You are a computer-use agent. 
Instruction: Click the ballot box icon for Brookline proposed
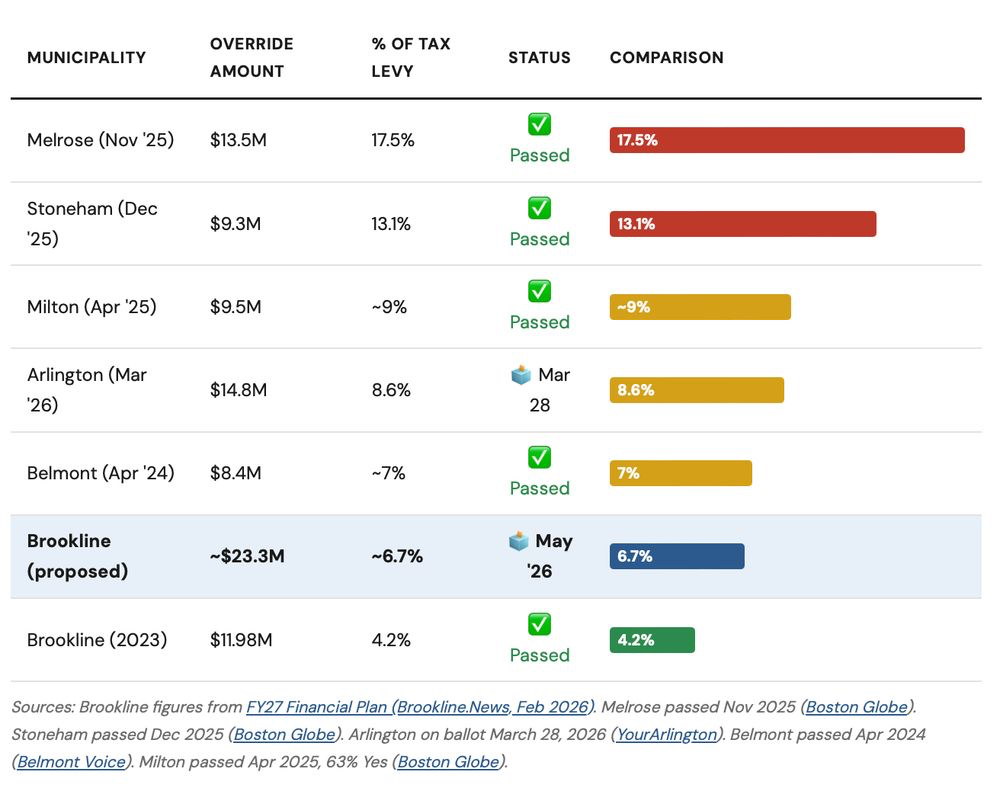pos(518,541)
